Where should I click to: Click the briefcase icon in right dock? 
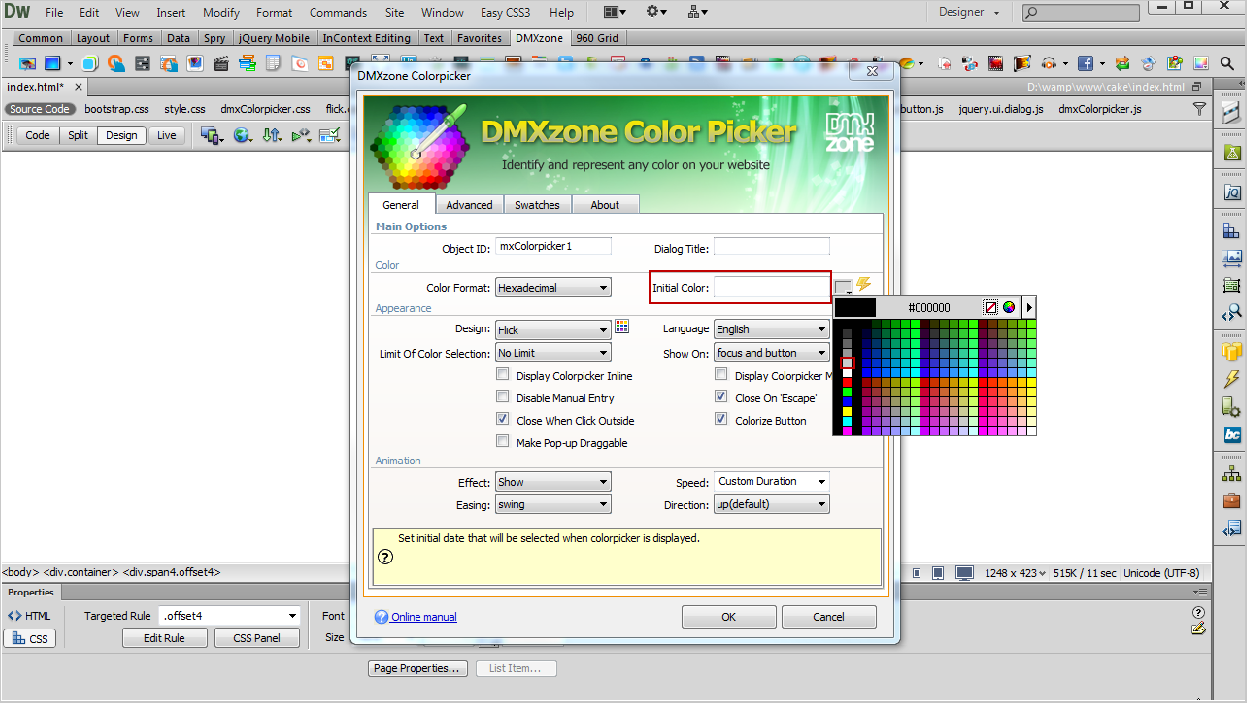(x=1232, y=500)
